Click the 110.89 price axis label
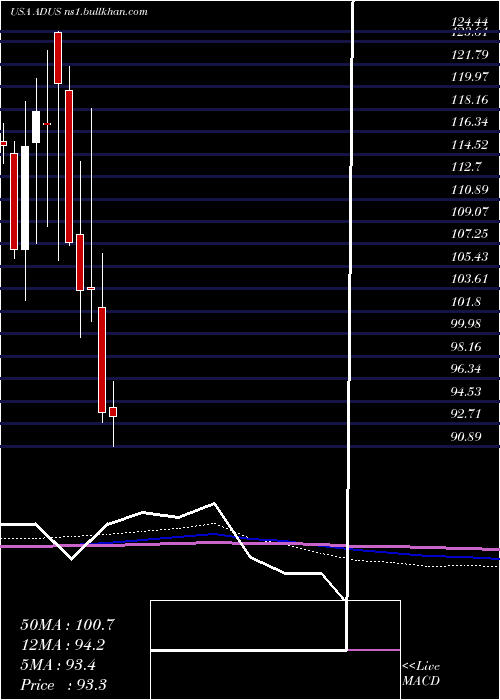The width and height of the screenshot is (500, 700). coord(470,190)
